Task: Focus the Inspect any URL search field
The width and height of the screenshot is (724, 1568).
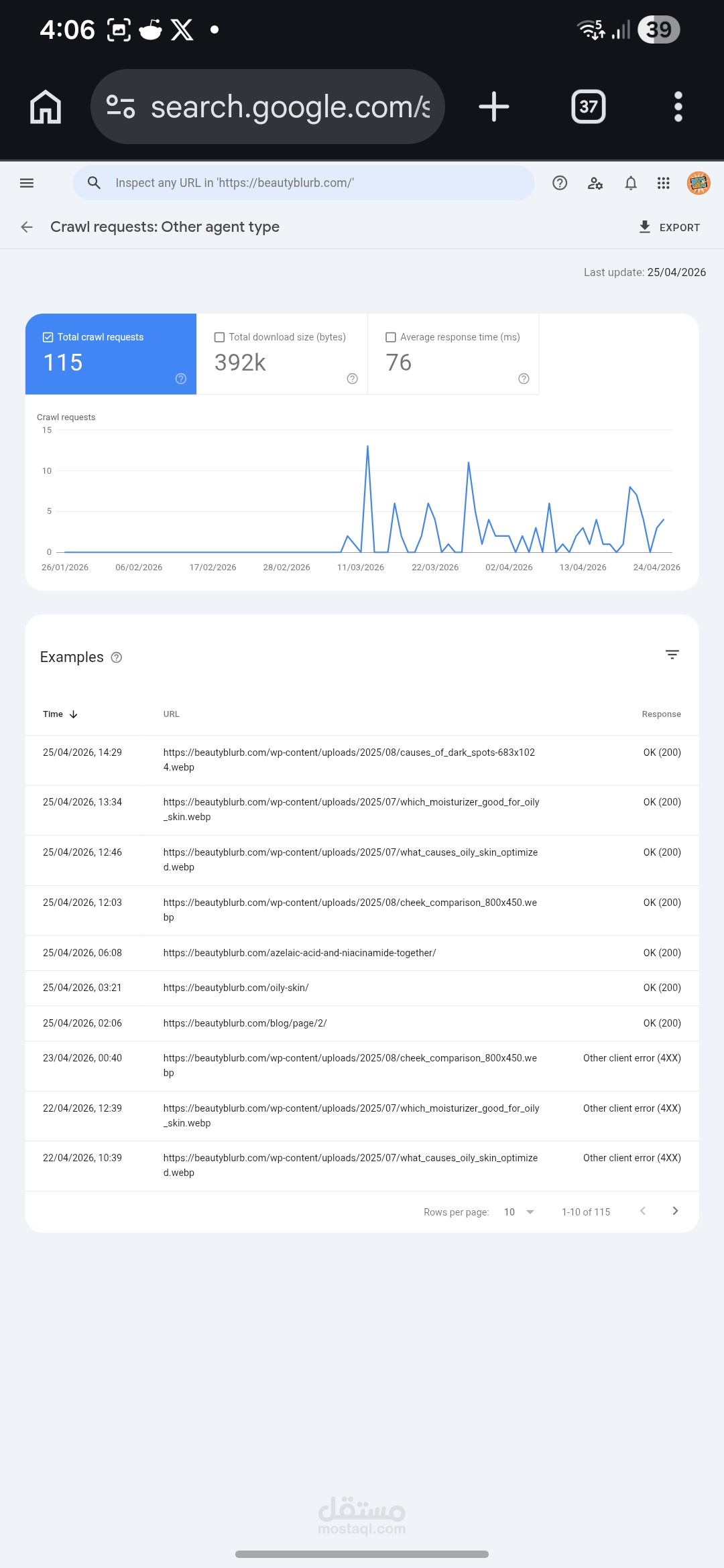Action: [304, 183]
